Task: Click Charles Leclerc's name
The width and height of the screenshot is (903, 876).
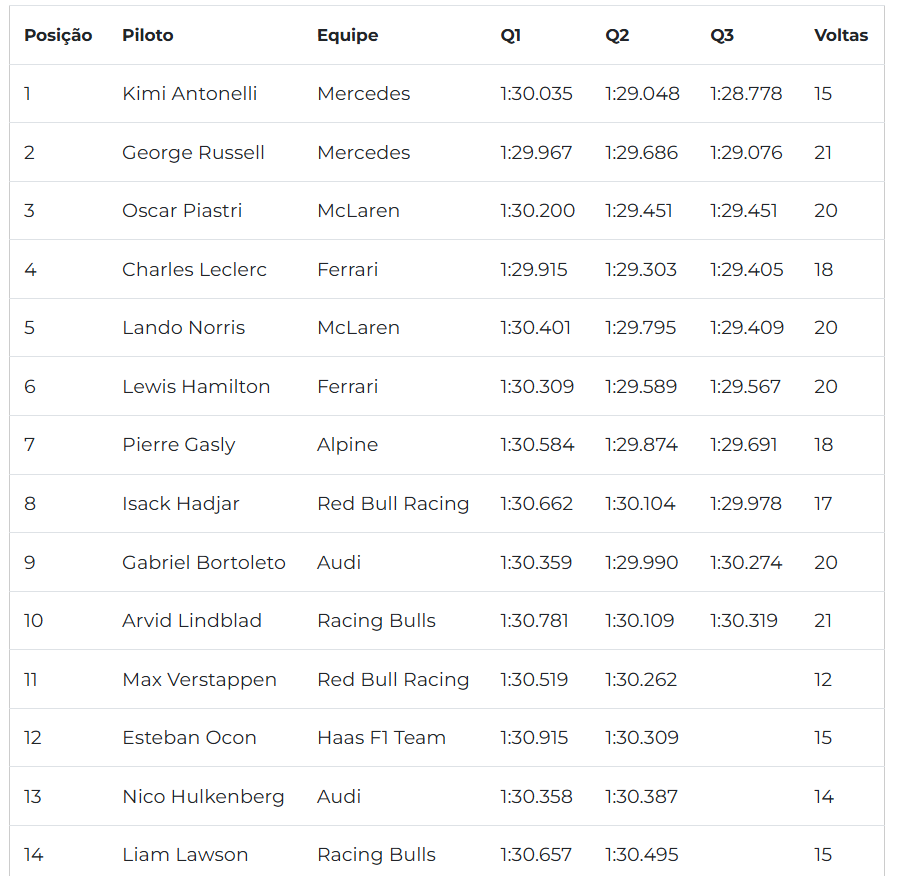Action: pos(194,270)
